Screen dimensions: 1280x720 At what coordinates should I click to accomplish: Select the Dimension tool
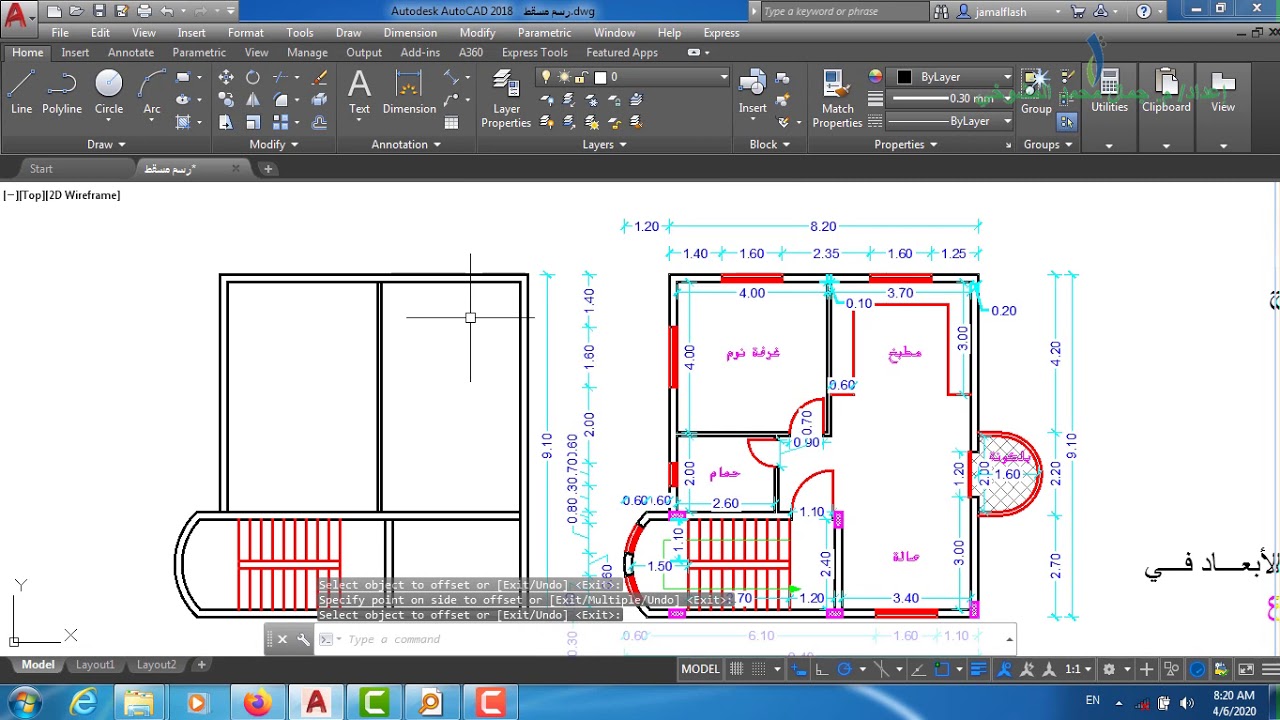pyautogui.click(x=409, y=92)
